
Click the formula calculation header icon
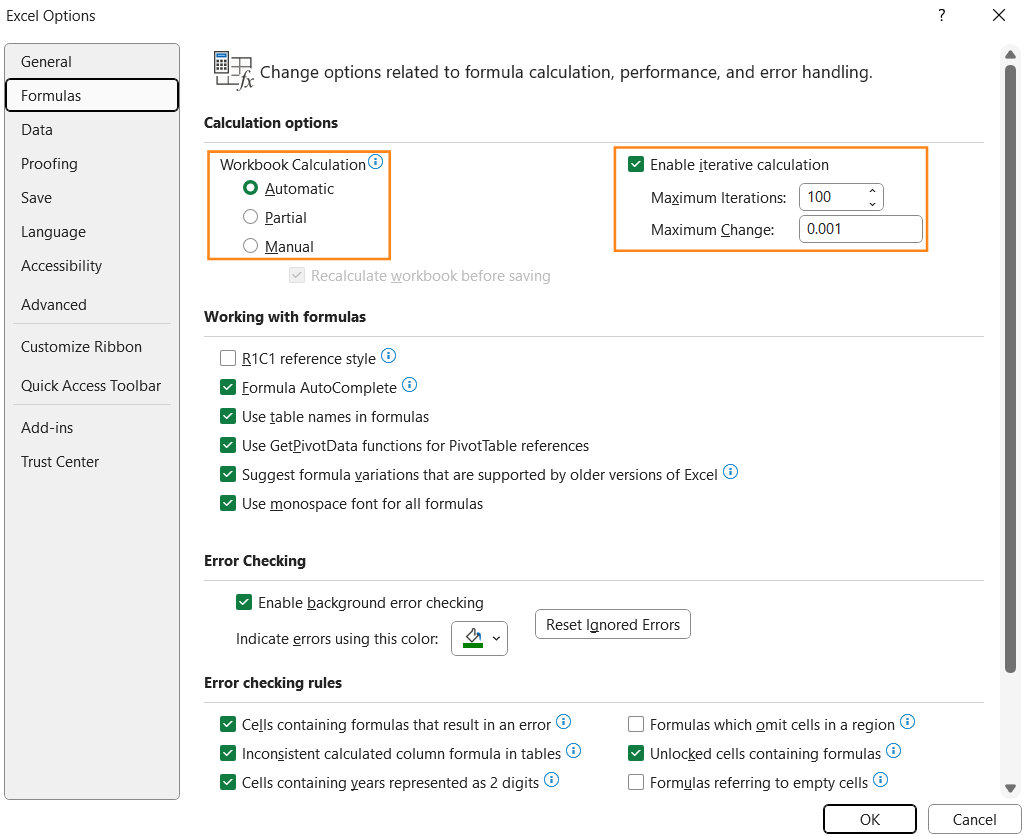click(x=233, y=71)
